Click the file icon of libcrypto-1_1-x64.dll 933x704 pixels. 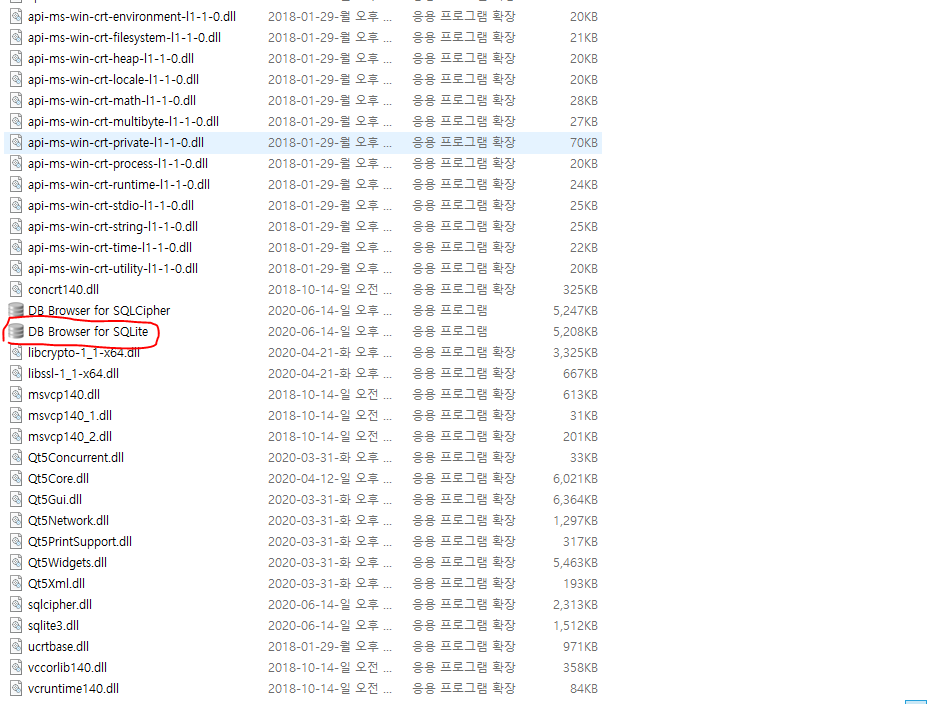pyautogui.click(x=17, y=353)
